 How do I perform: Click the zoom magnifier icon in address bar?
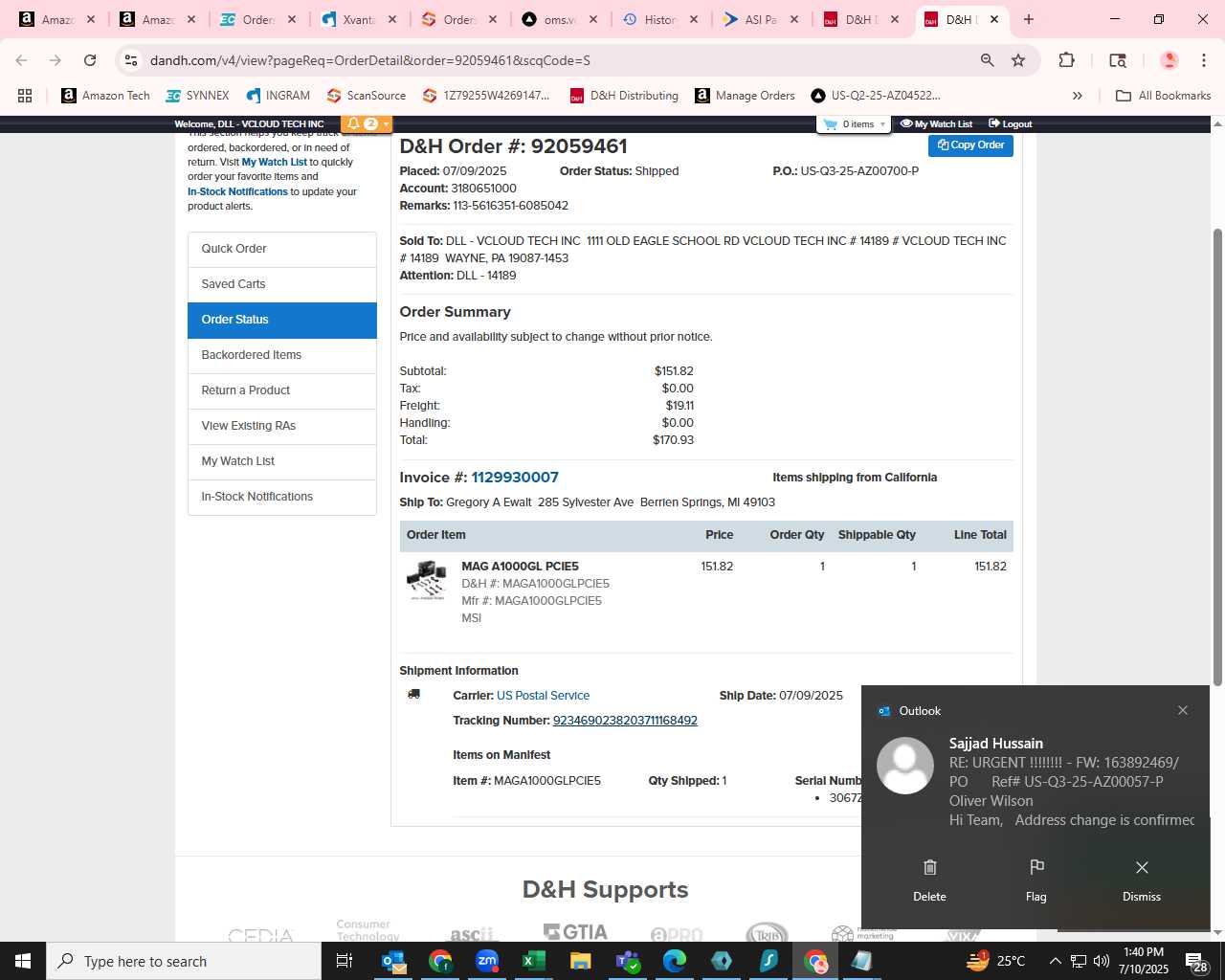point(987,60)
